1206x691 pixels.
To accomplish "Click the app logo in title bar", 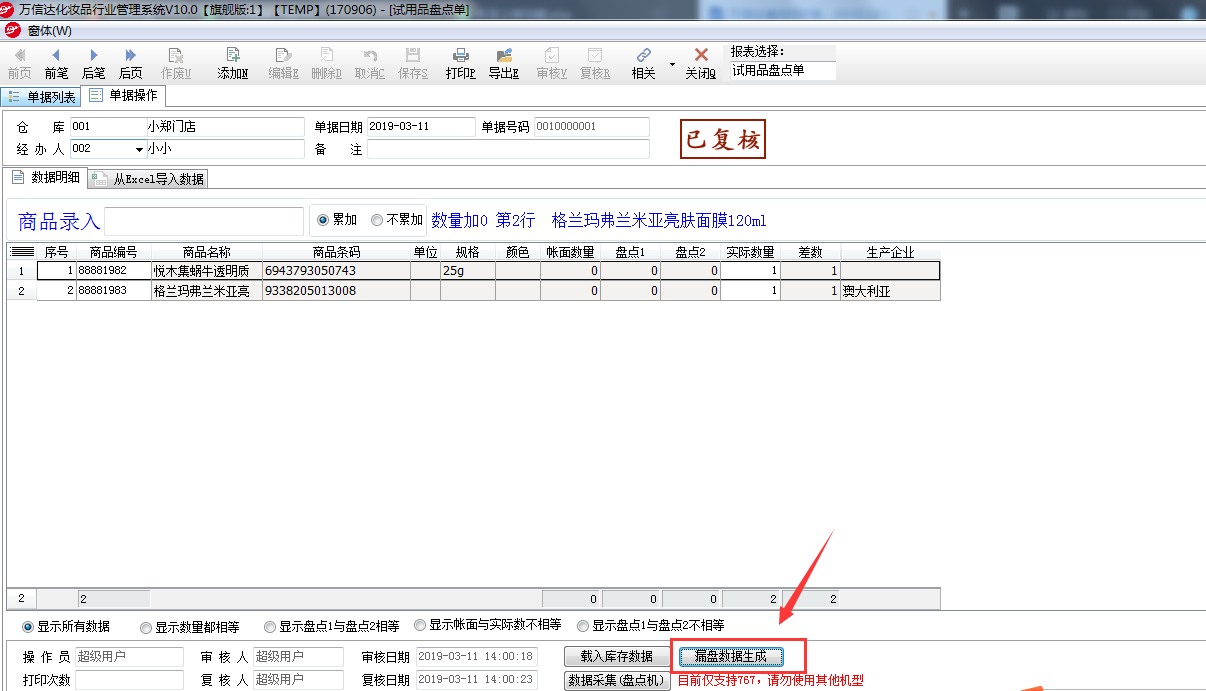I will click(x=9, y=9).
